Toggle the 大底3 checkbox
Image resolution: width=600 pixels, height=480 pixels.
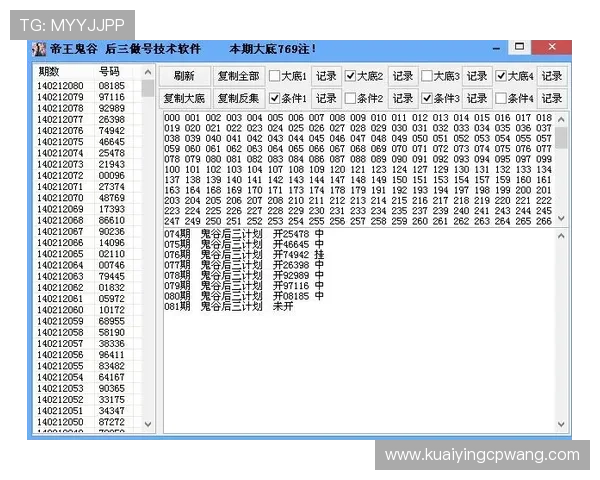[427, 76]
